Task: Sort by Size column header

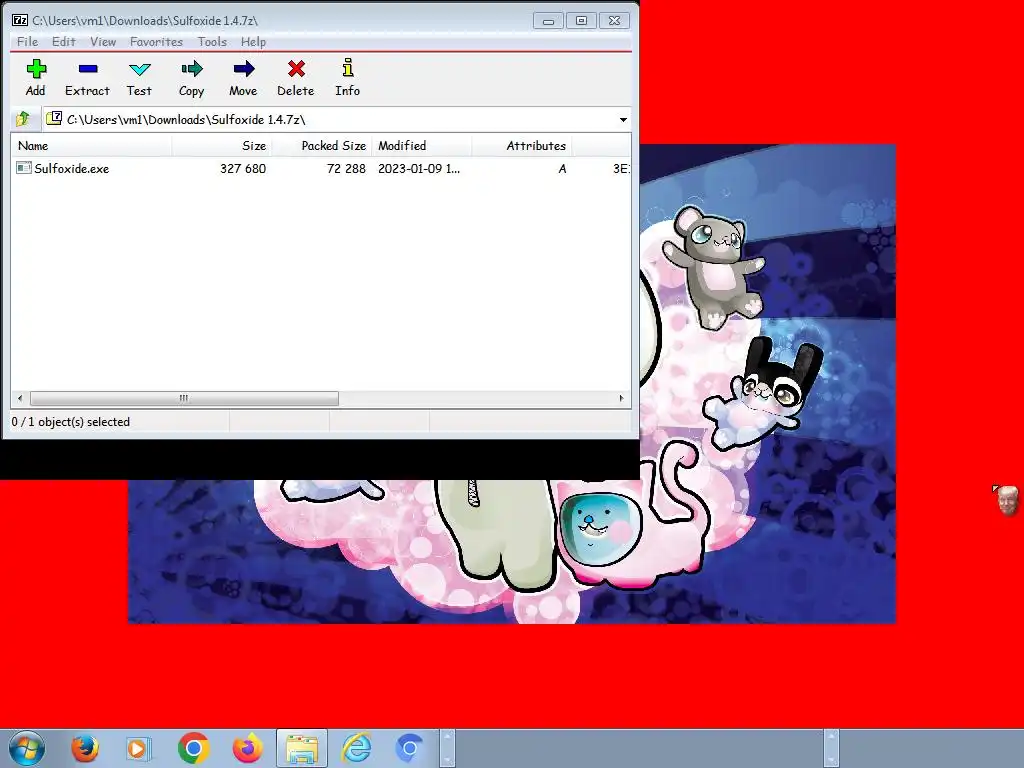Action: click(x=222, y=146)
